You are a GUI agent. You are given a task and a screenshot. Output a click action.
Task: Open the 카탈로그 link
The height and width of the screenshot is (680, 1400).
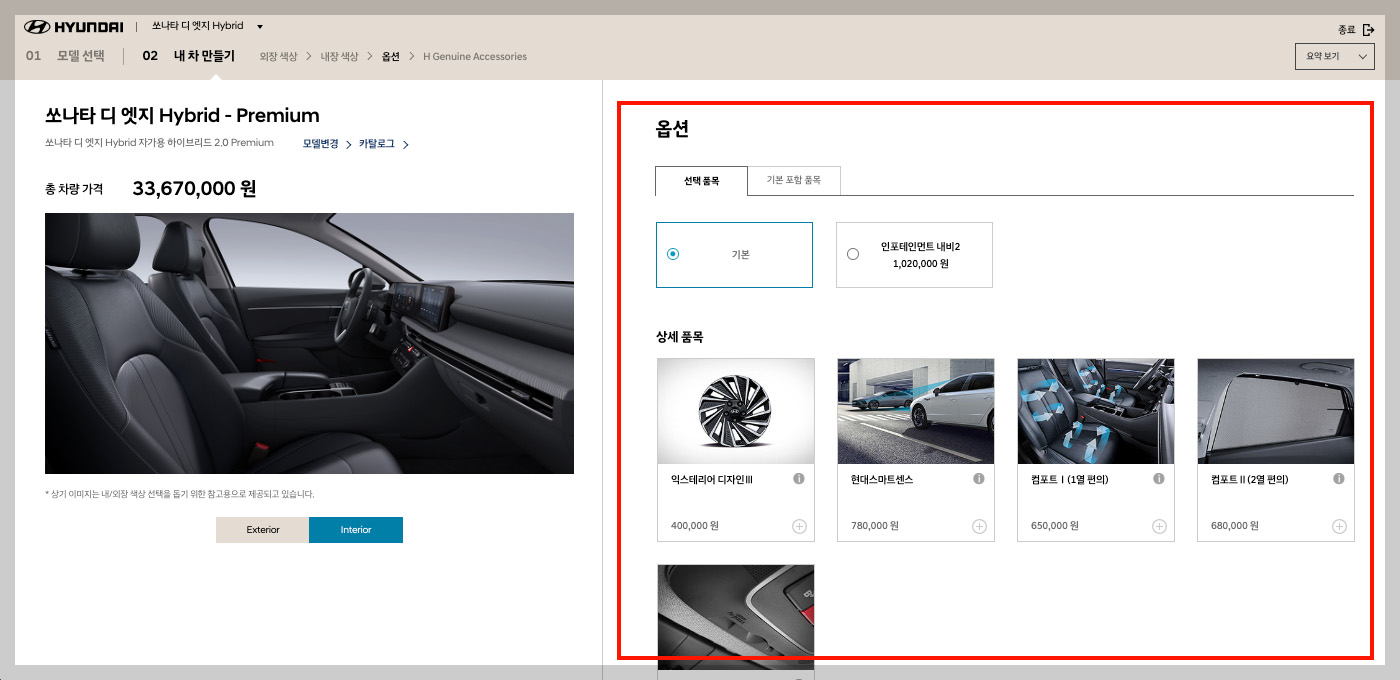(x=377, y=144)
